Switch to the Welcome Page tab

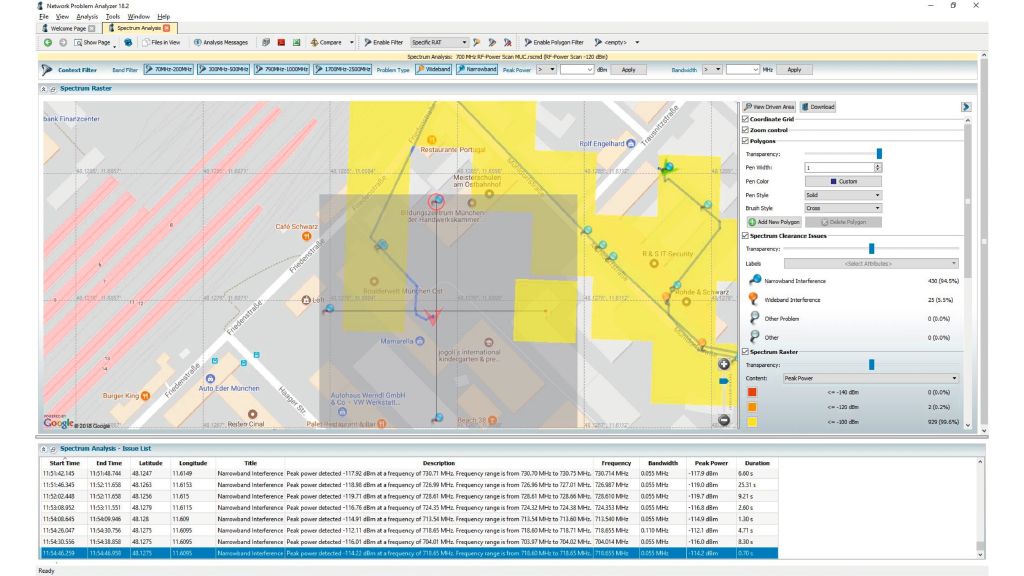[66, 28]
